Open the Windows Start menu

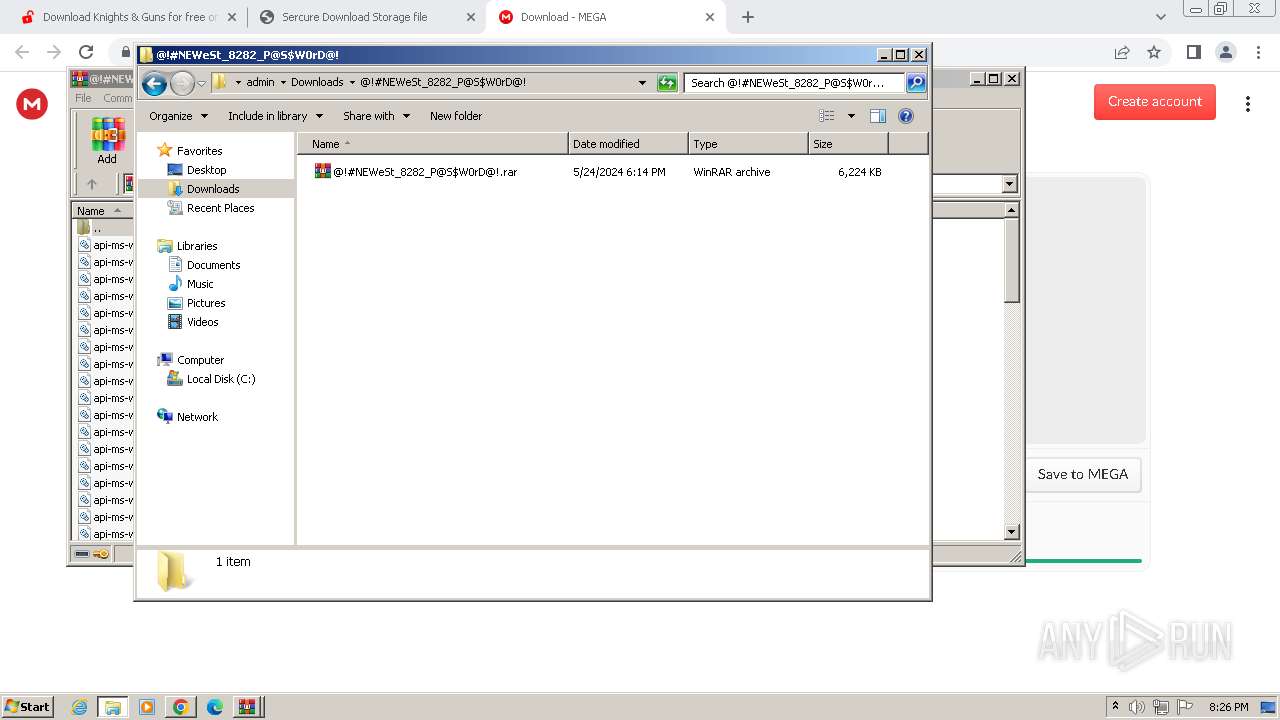[28, 707]
